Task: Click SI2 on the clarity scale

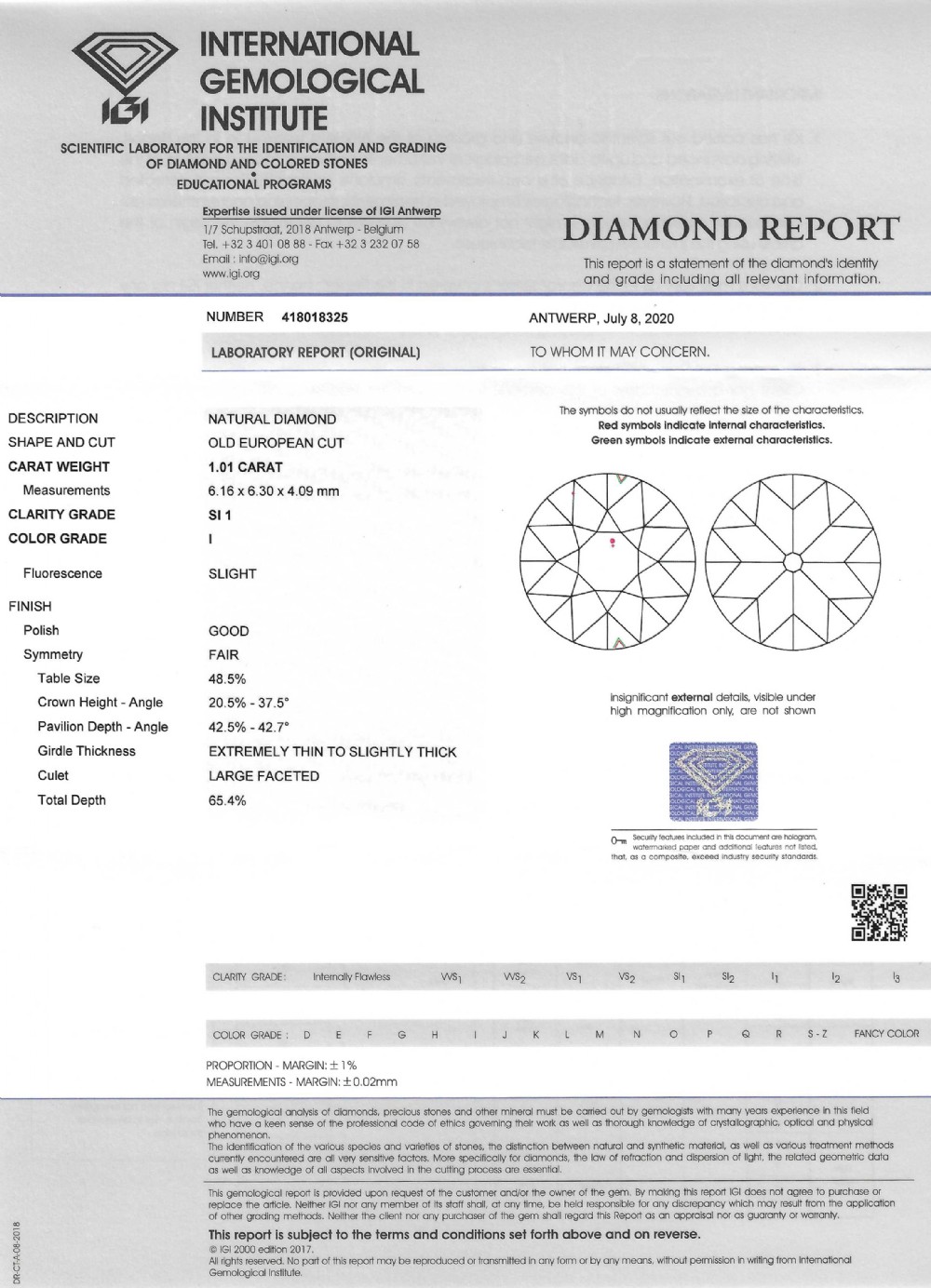Action: point(728,978)
